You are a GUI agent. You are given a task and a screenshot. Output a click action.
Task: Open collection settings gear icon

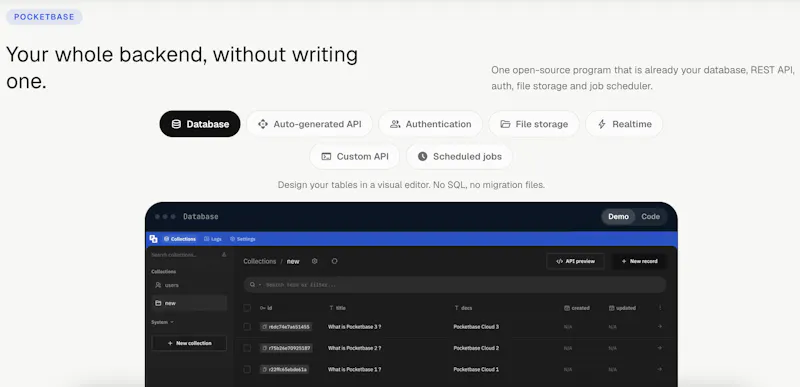[x=314, y=261]
